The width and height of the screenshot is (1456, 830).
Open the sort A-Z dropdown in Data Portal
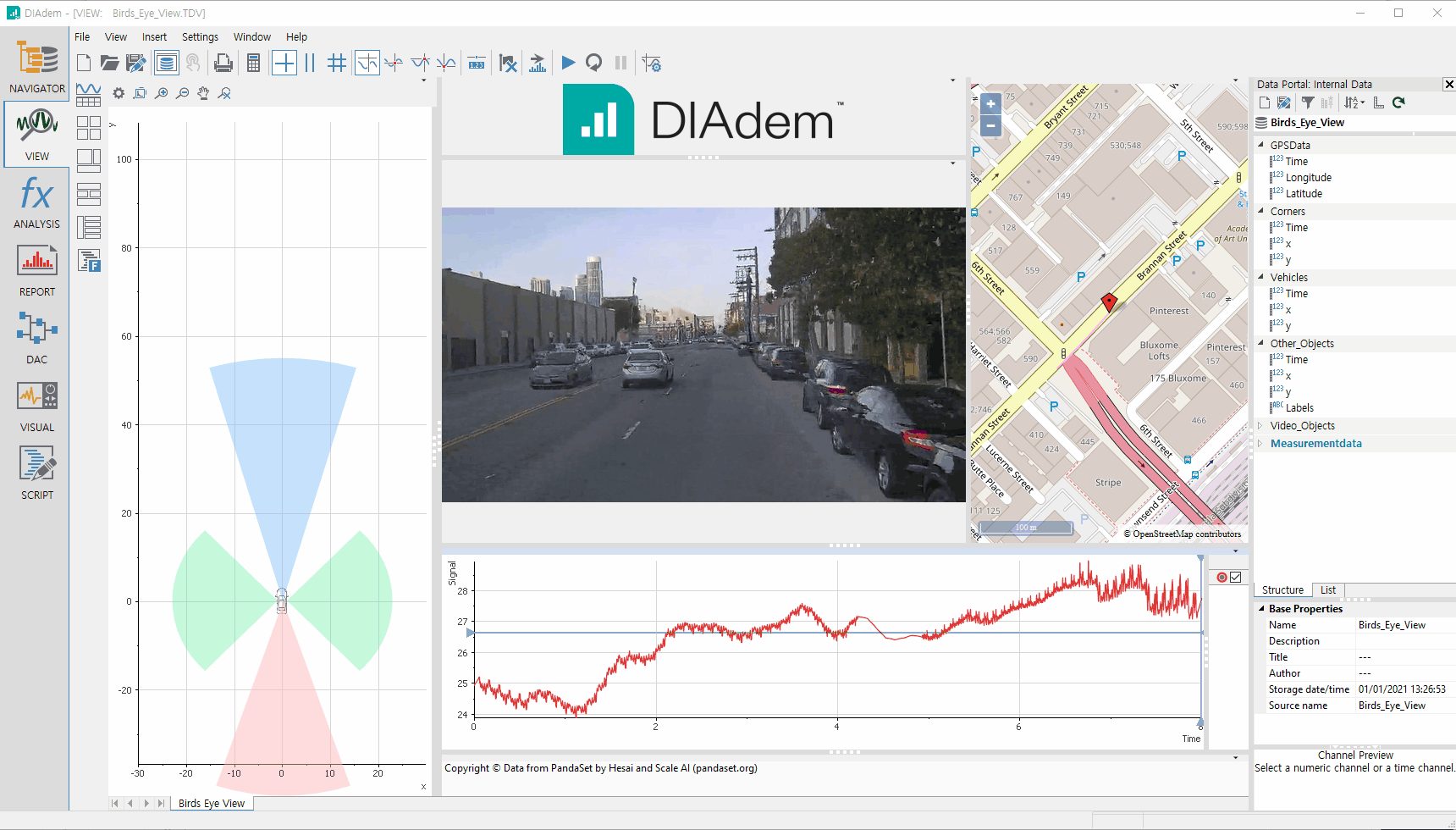tap(1354, 102)
